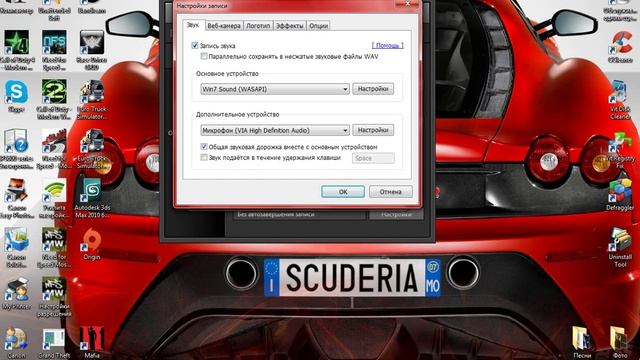
Task: Select the Canon Easy-PhotoPrint desktop icon
Action: click(16, 191)
